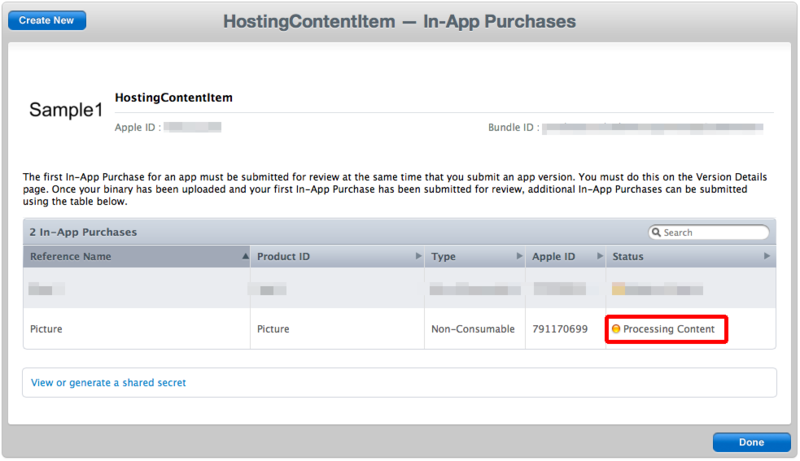This screenshot has width=800, height=461.
Task: Click the Done button
Action: [751, 442]
